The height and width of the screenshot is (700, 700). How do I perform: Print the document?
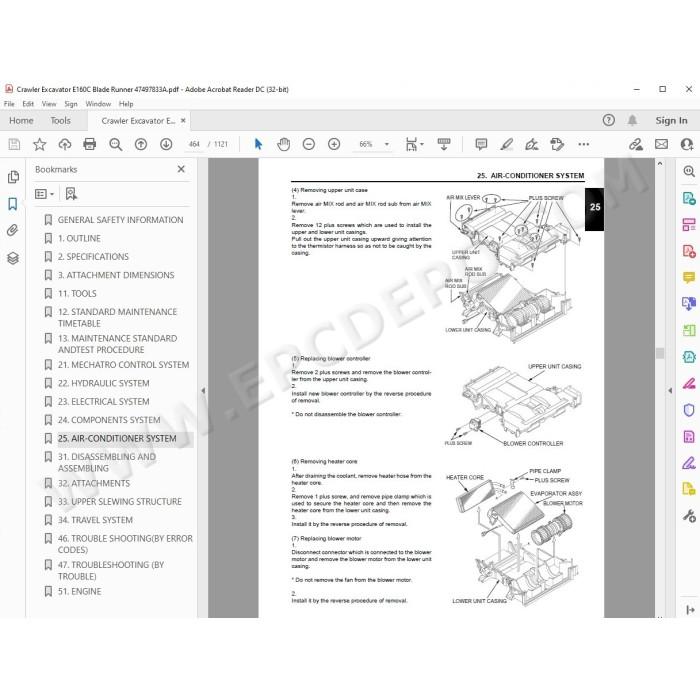point(90,144)
